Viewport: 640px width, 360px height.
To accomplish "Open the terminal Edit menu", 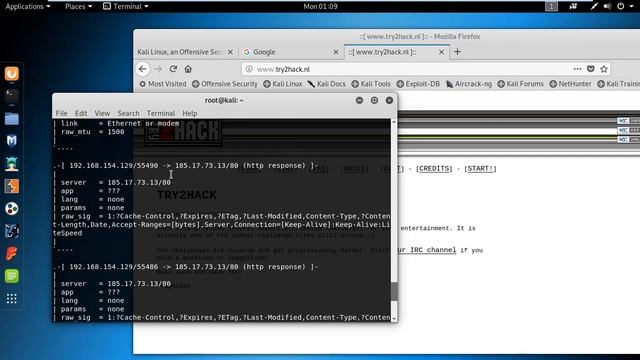I will pos(81,113).
